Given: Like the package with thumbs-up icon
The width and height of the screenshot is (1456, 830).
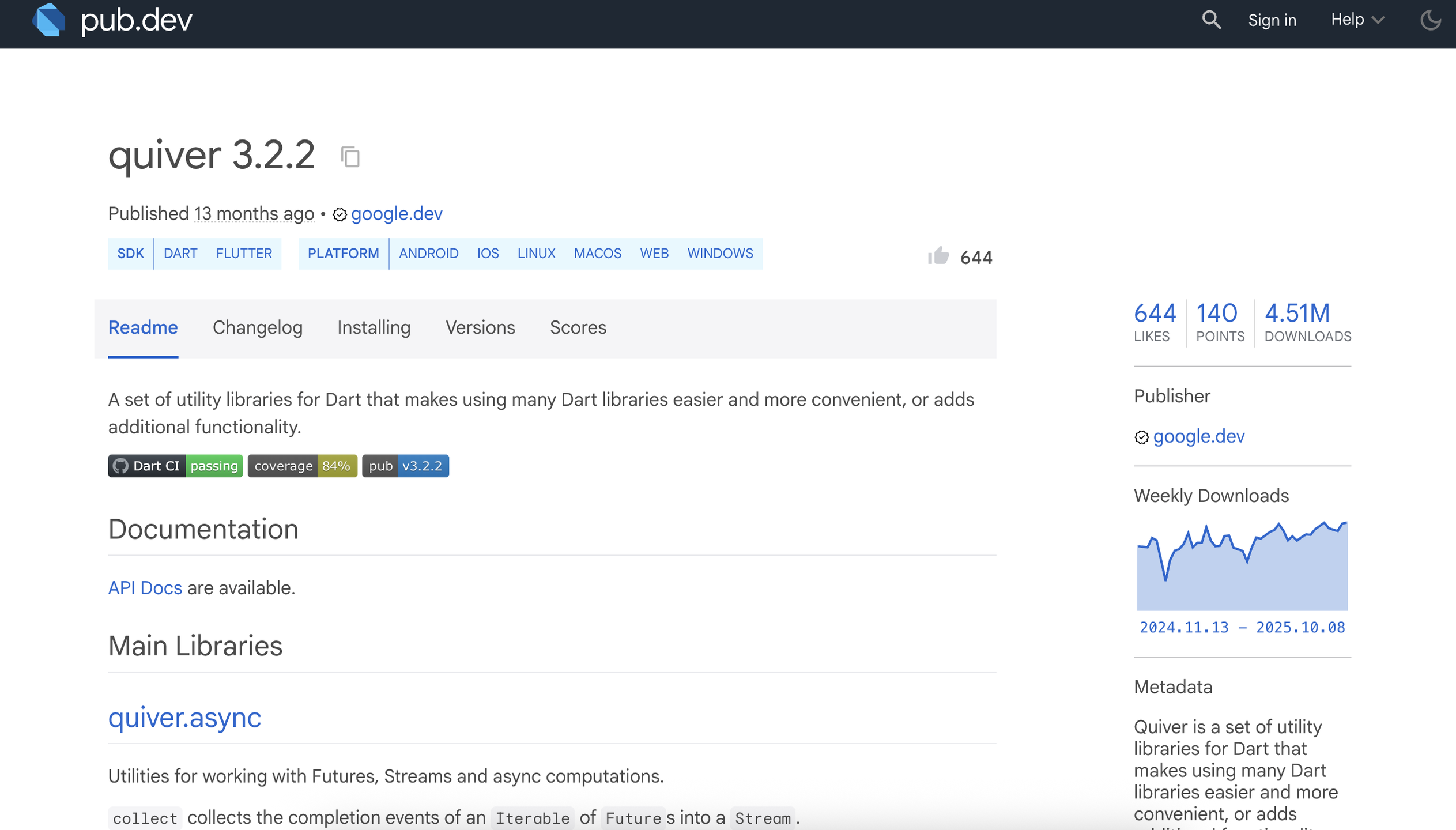Looking at the screenshot, I should (938, 256).
